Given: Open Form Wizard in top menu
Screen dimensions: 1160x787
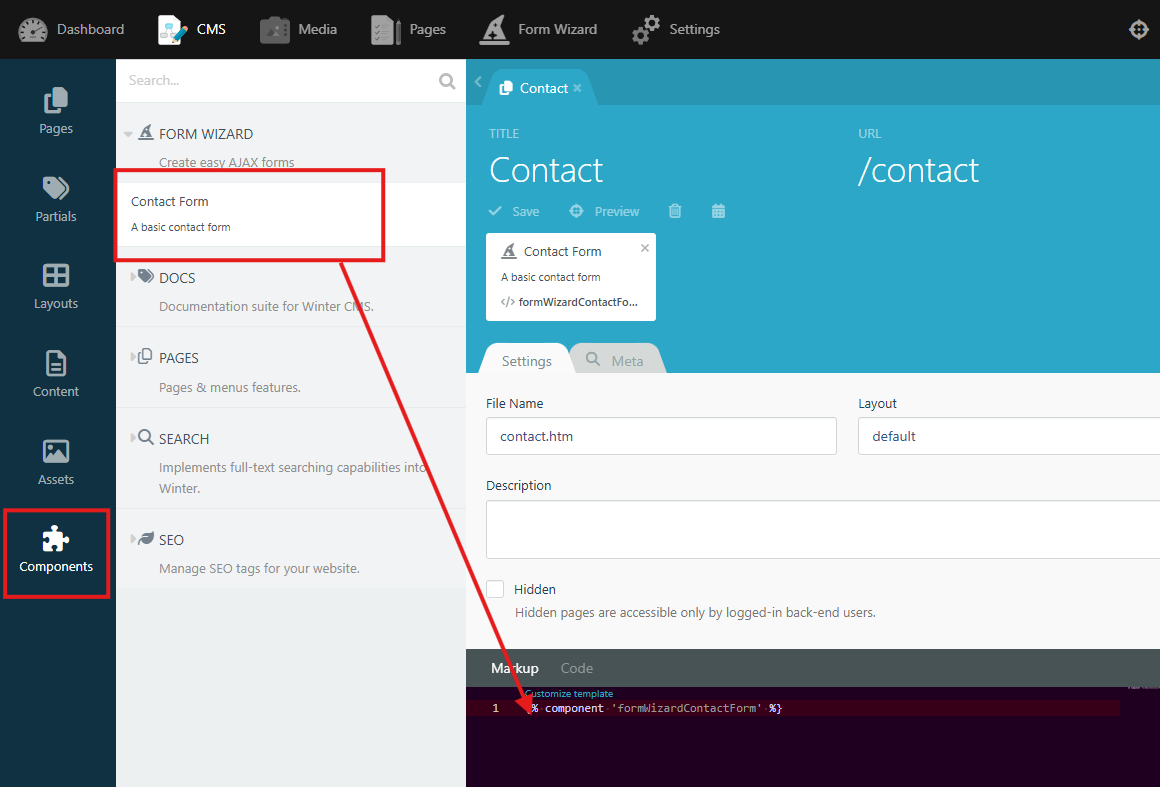Looking at the screenshot, I should pos(539,29).
